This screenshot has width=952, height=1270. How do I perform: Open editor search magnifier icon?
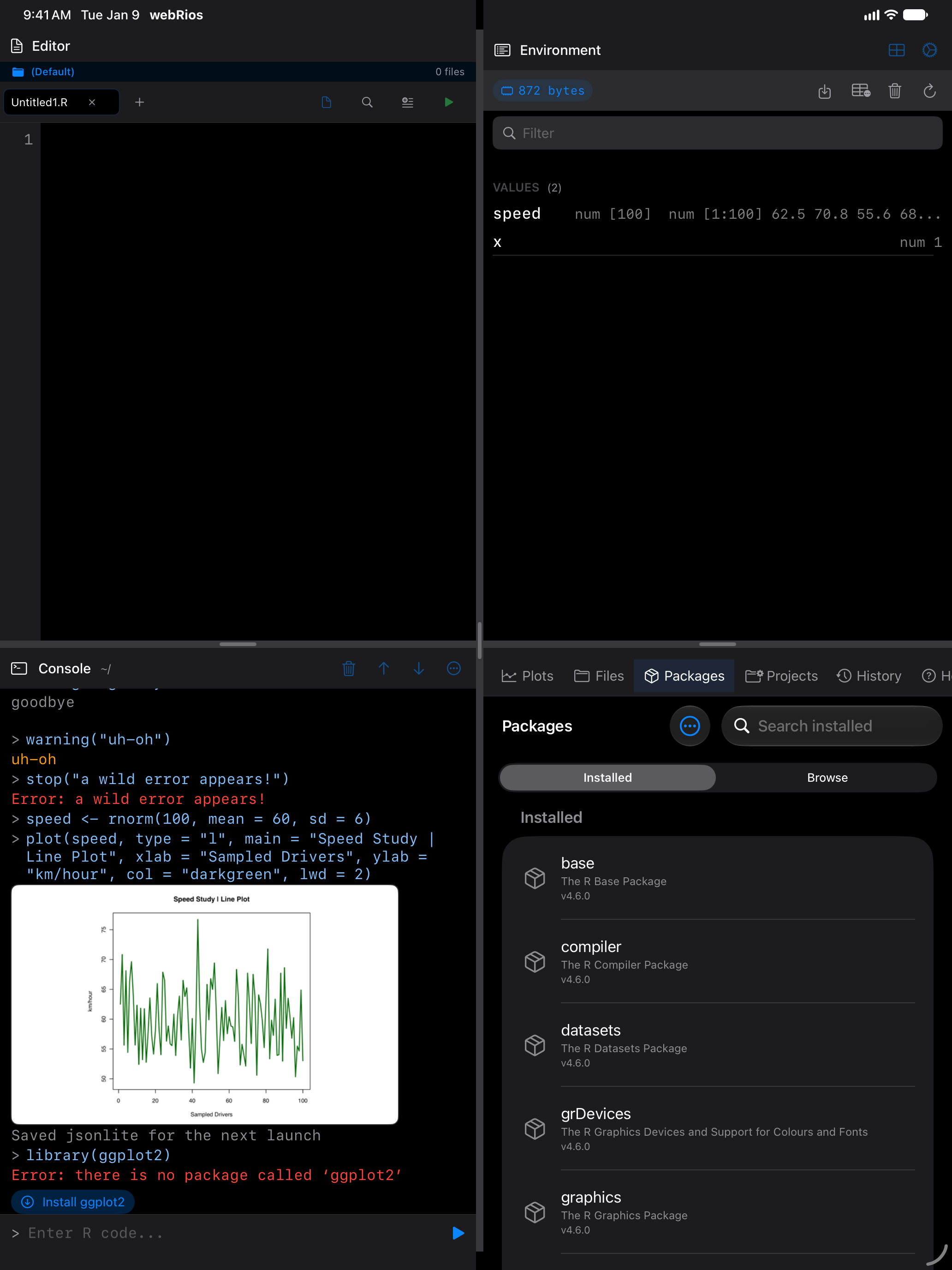[x=367, y=102]
